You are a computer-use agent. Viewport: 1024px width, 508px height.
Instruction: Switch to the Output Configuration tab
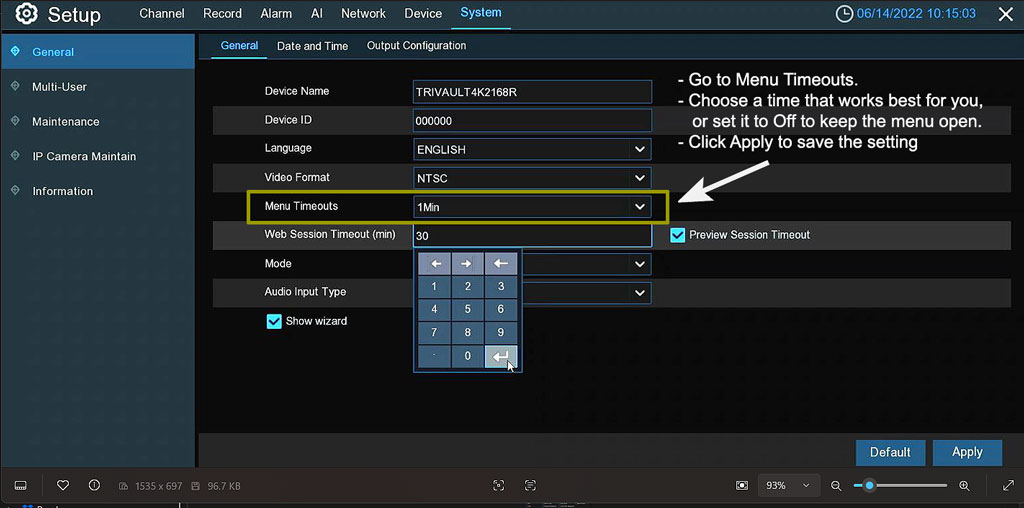(417, 46)
